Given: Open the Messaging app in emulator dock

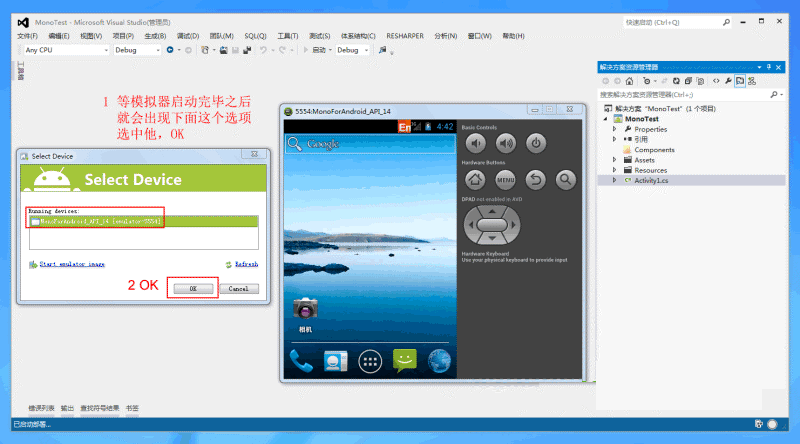Looking at the screenshot, I should click(x=405, y=361).
